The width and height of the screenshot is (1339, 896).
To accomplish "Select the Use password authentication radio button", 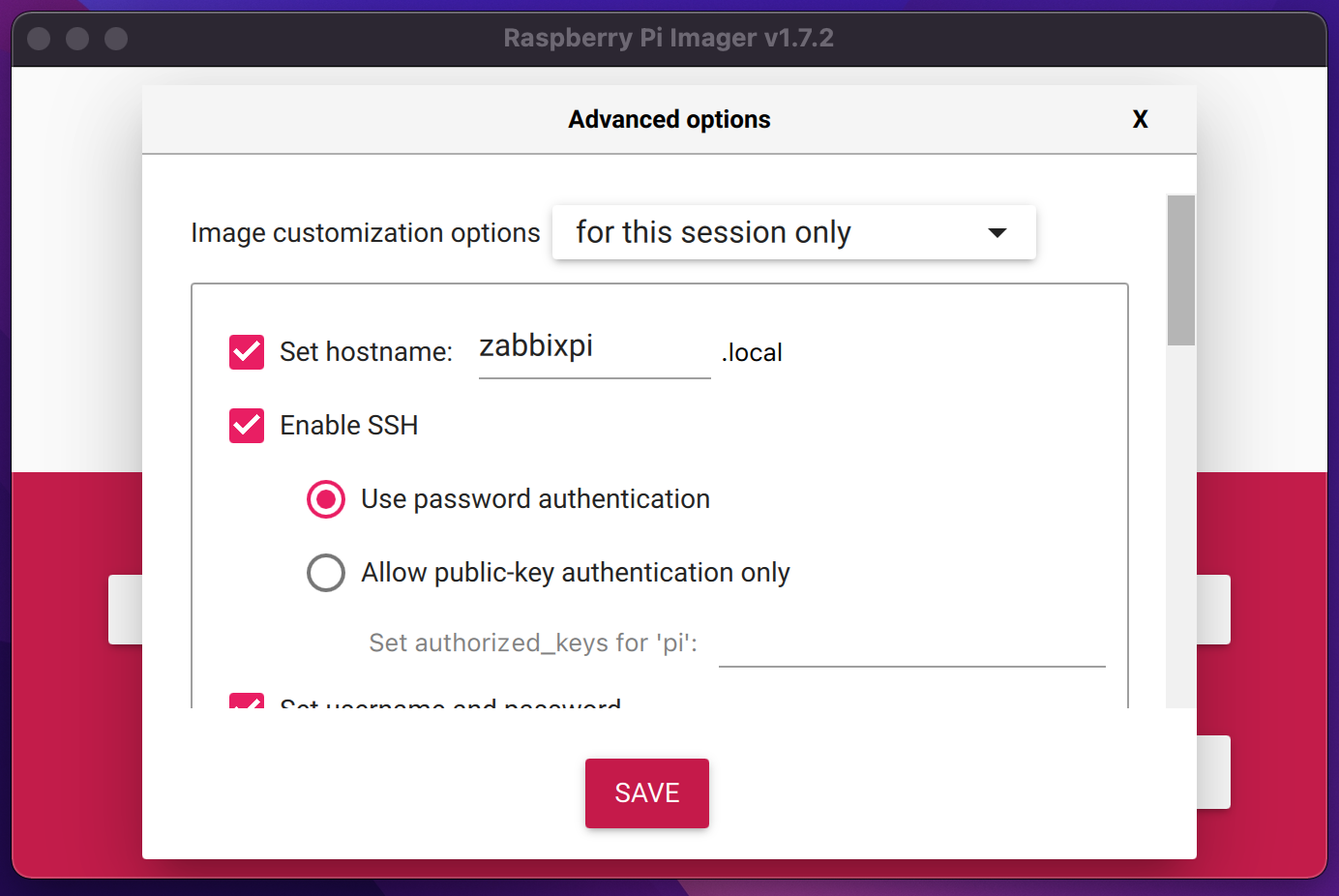I will pos(326,499).
